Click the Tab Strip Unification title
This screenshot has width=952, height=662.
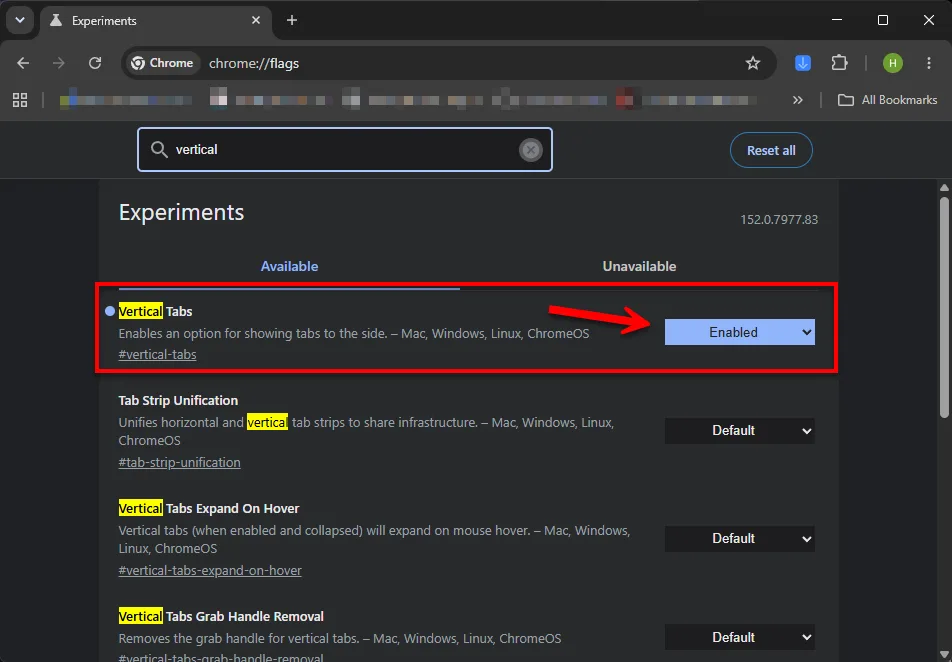click(178, 401)
